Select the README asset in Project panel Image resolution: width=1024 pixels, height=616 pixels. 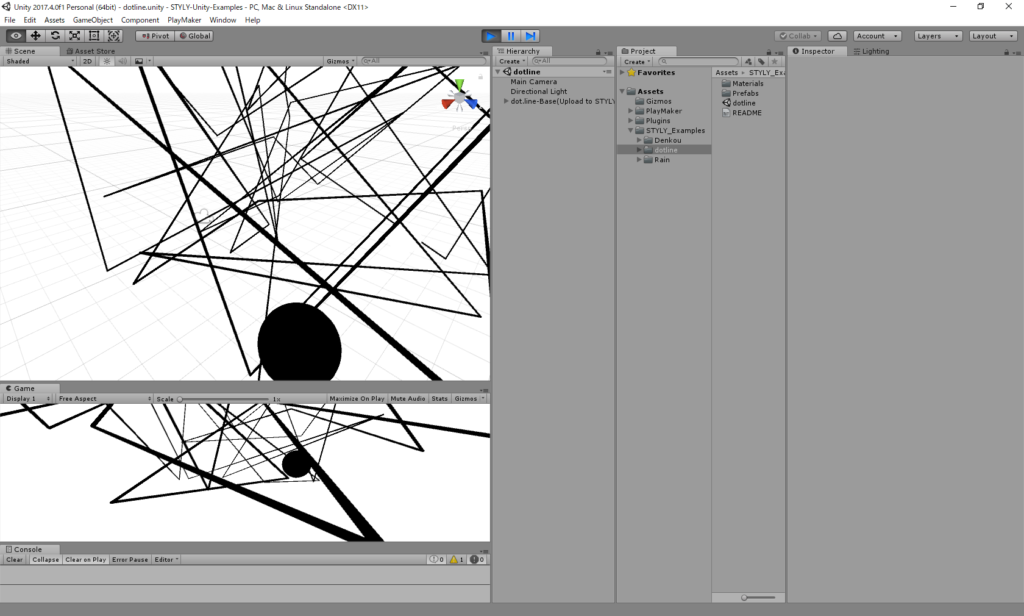point(749,113)
